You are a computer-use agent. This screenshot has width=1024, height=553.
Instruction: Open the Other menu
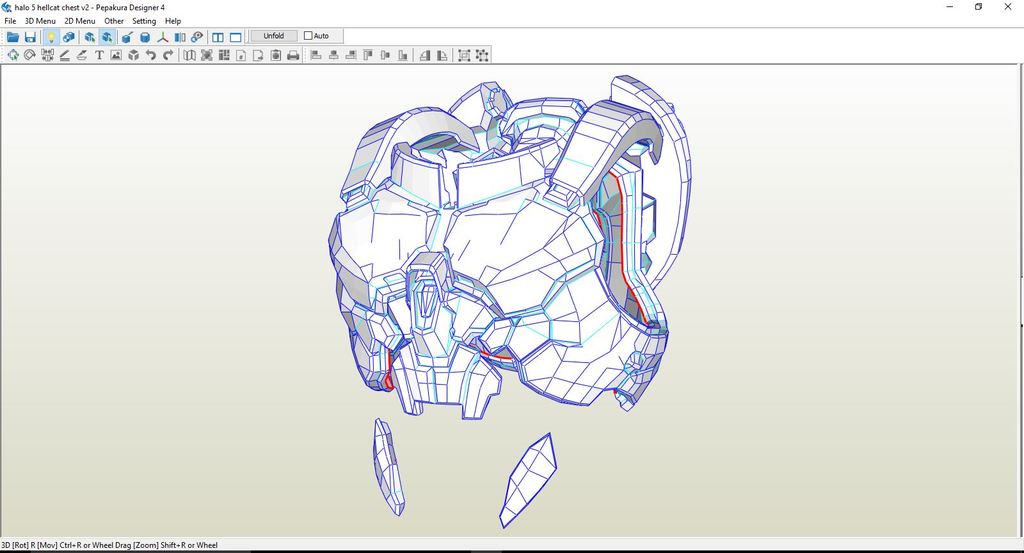(x=114, y=21)
